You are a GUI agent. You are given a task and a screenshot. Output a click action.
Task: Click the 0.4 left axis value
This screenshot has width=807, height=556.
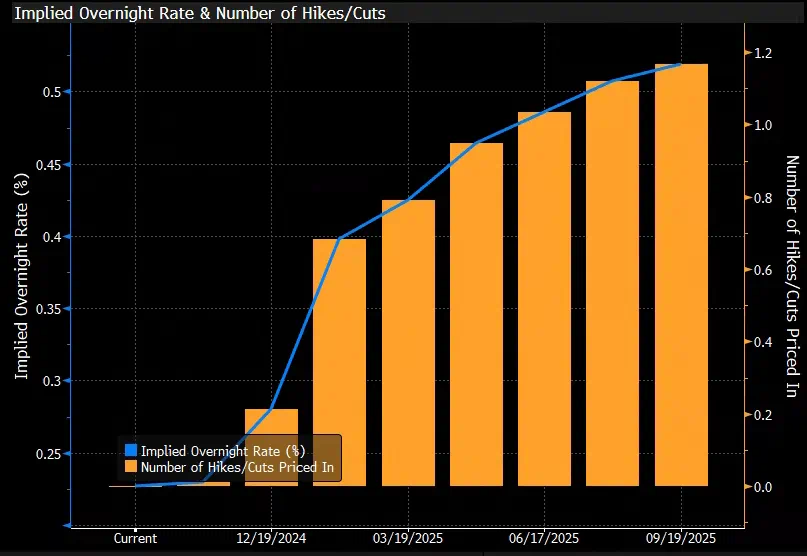tap(51, 237)
